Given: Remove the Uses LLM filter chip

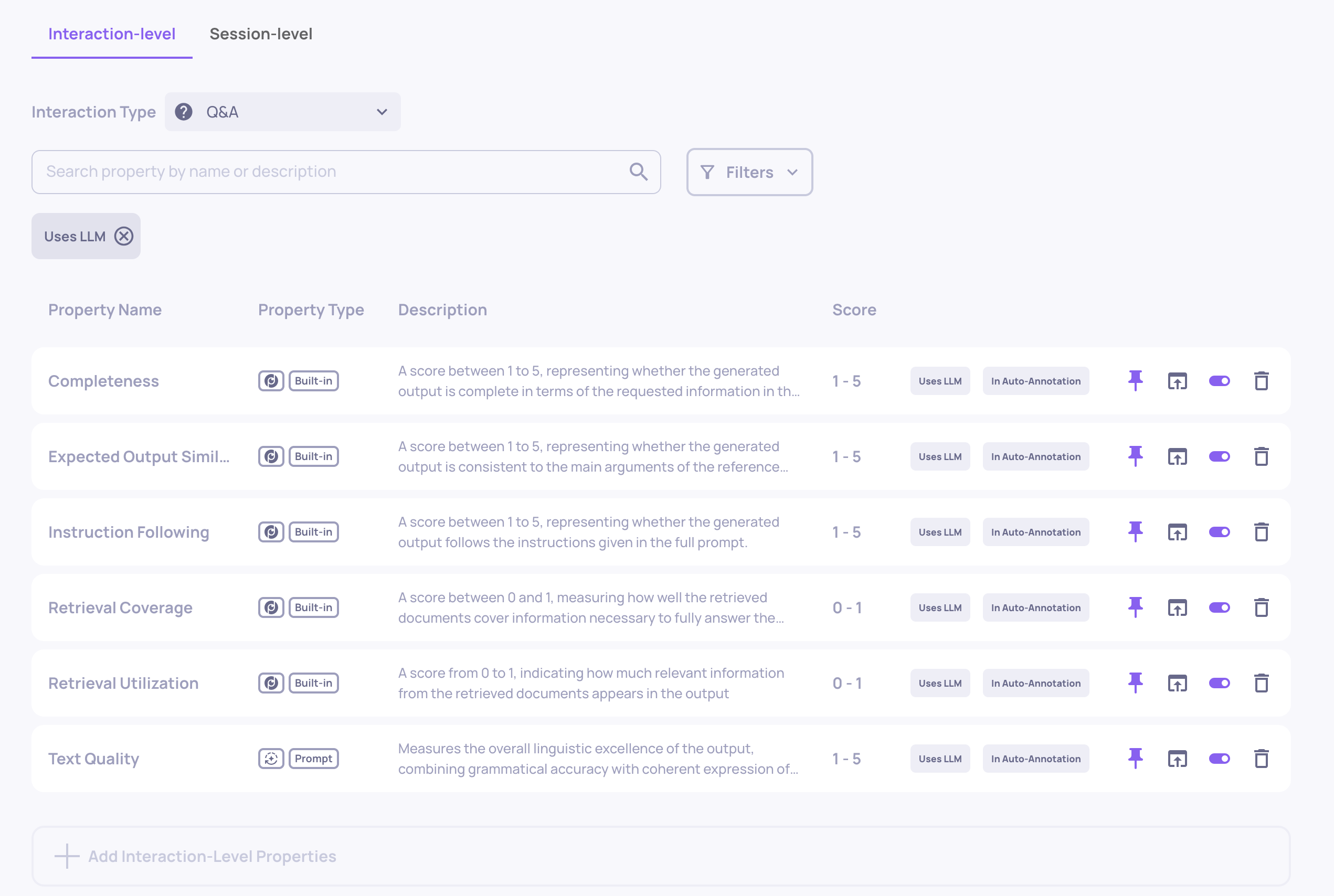Looking at the screenshot, I should tap(123, 236).
